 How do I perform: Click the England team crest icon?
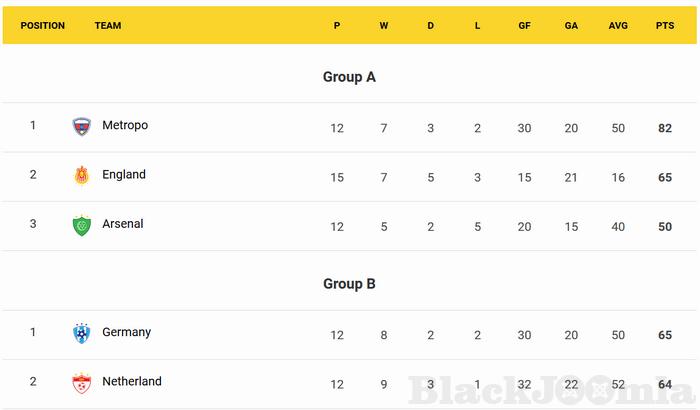click(x=81, y=175)
